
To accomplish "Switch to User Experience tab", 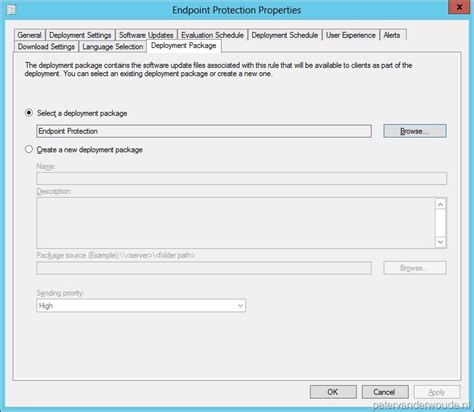I will 351,35.
